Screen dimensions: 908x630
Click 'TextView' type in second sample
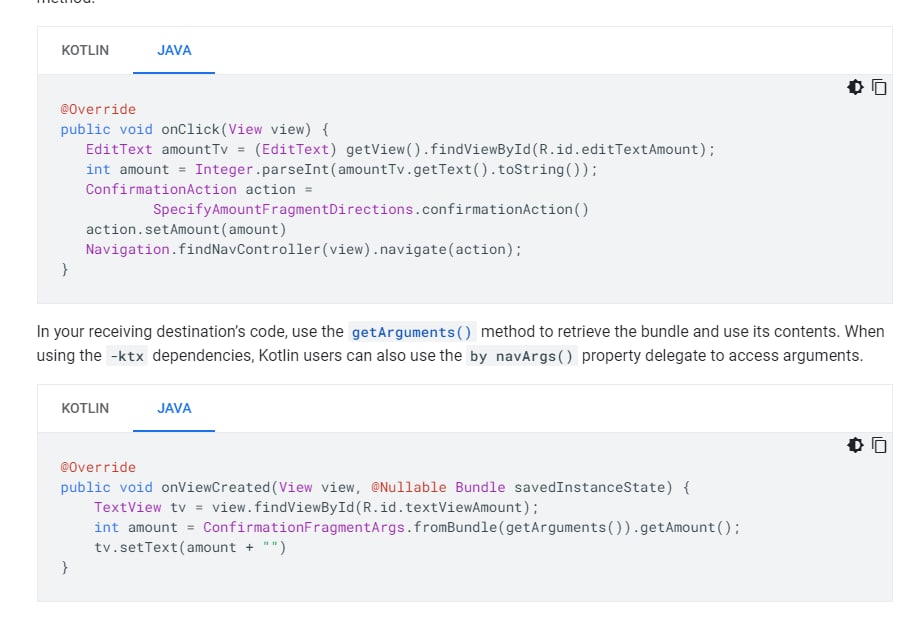click(x=127, y=507)
